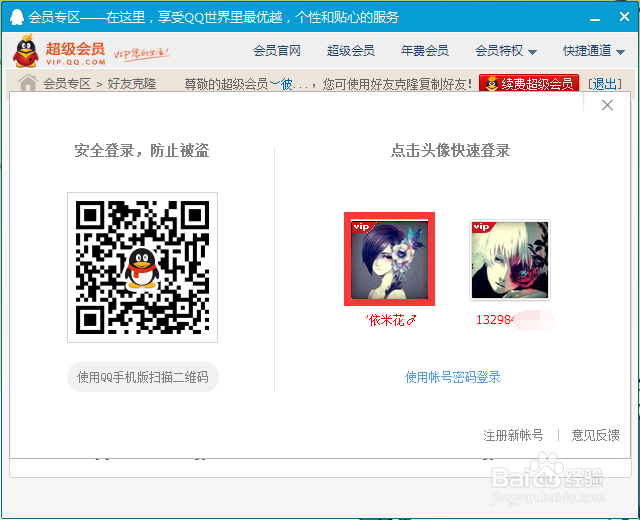The image size is (640, 520).
Task: Click the username link after 尊敬的超级会员
Action: (x=289, y=84)
